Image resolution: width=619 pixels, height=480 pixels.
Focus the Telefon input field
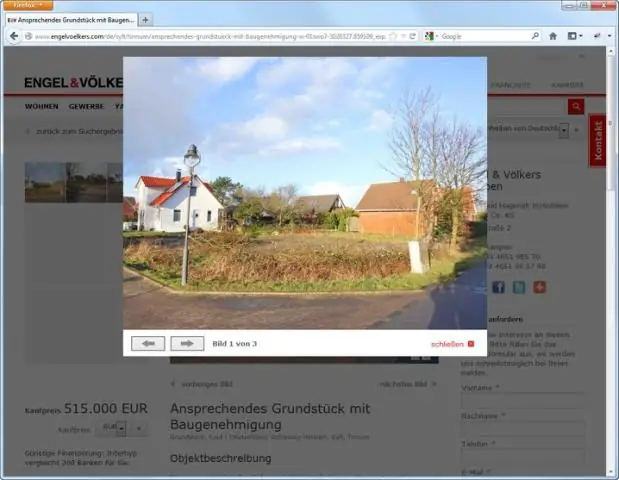[523, 457]
